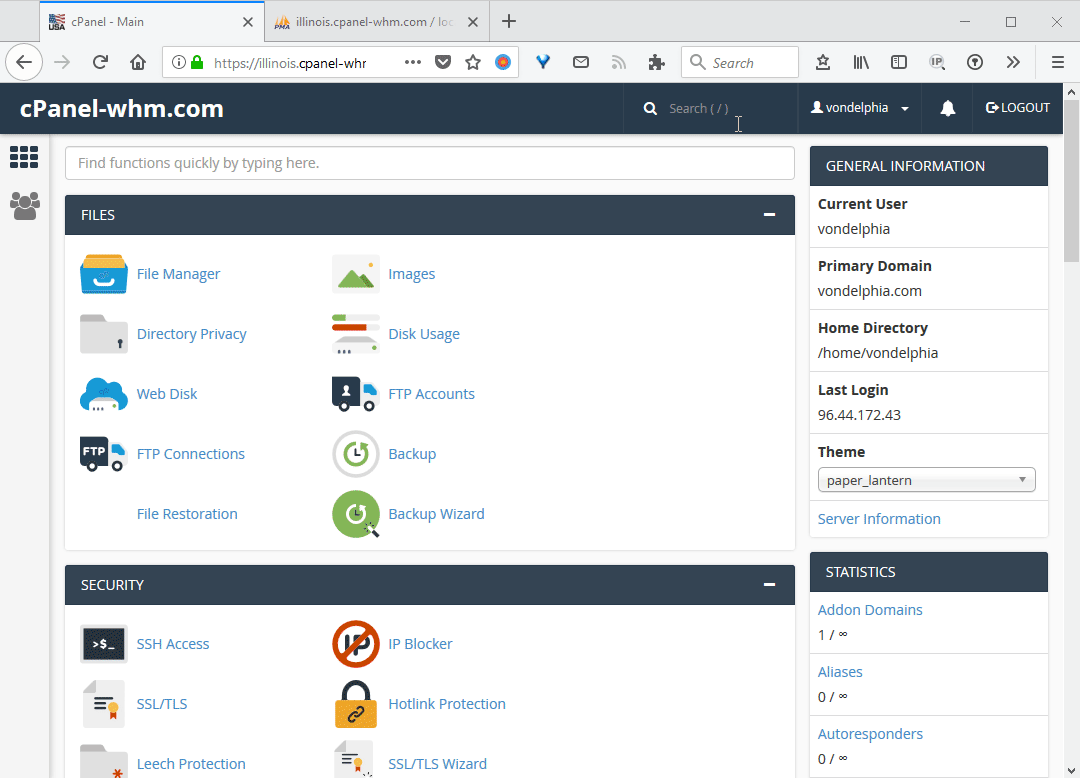Screen dimensions: 1080x778
Task: Click the page vertical scrollbar thumb
Action: [1071, 180]
